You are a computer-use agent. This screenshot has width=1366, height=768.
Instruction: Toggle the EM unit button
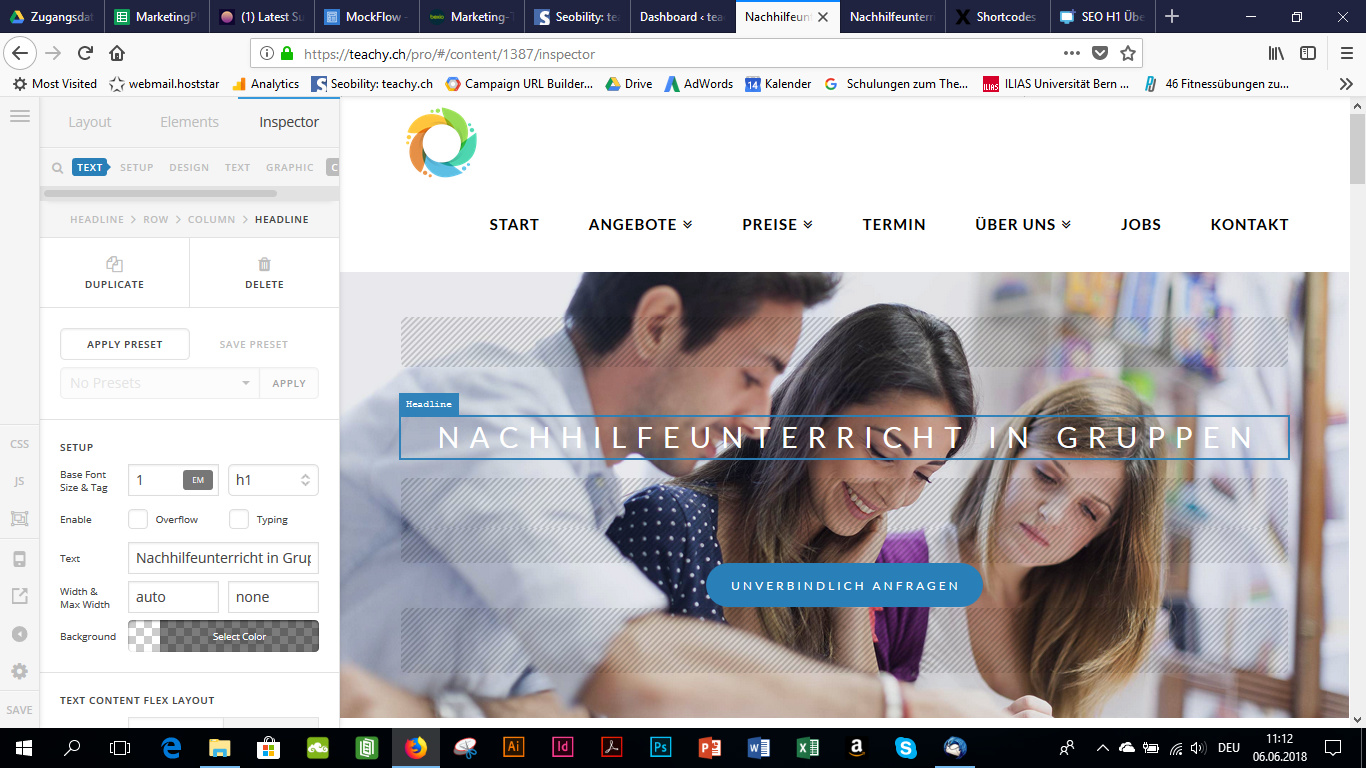198,480
